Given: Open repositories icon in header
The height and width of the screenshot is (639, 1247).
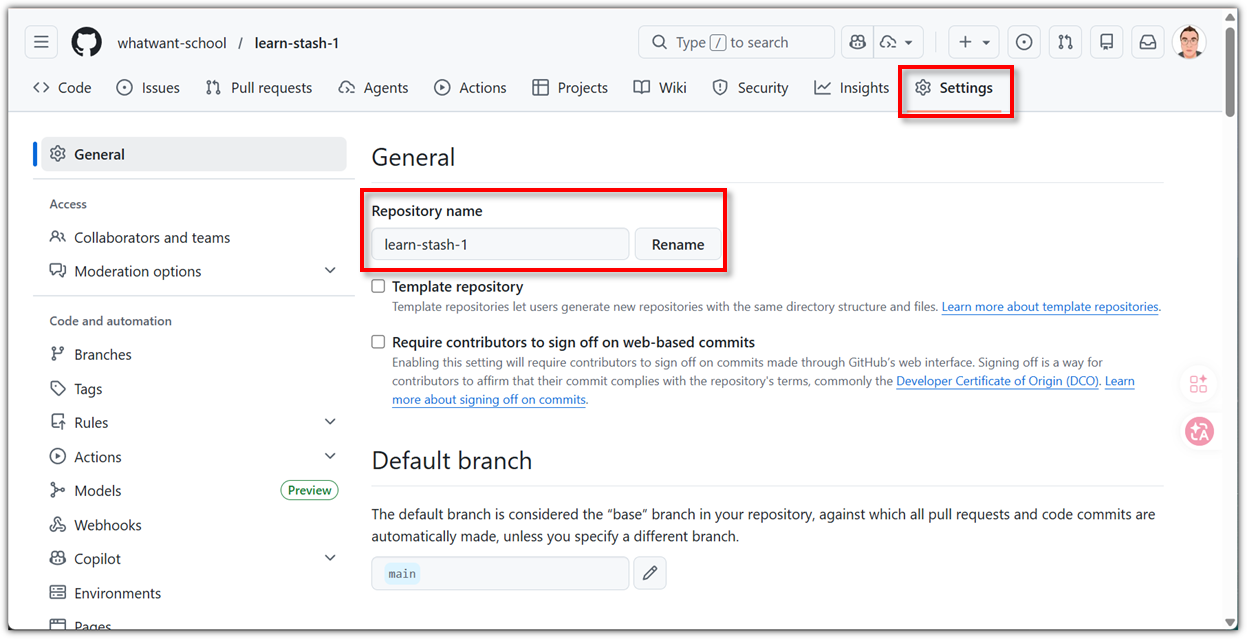Looking at the screenshot, I should click(1106, 42).
